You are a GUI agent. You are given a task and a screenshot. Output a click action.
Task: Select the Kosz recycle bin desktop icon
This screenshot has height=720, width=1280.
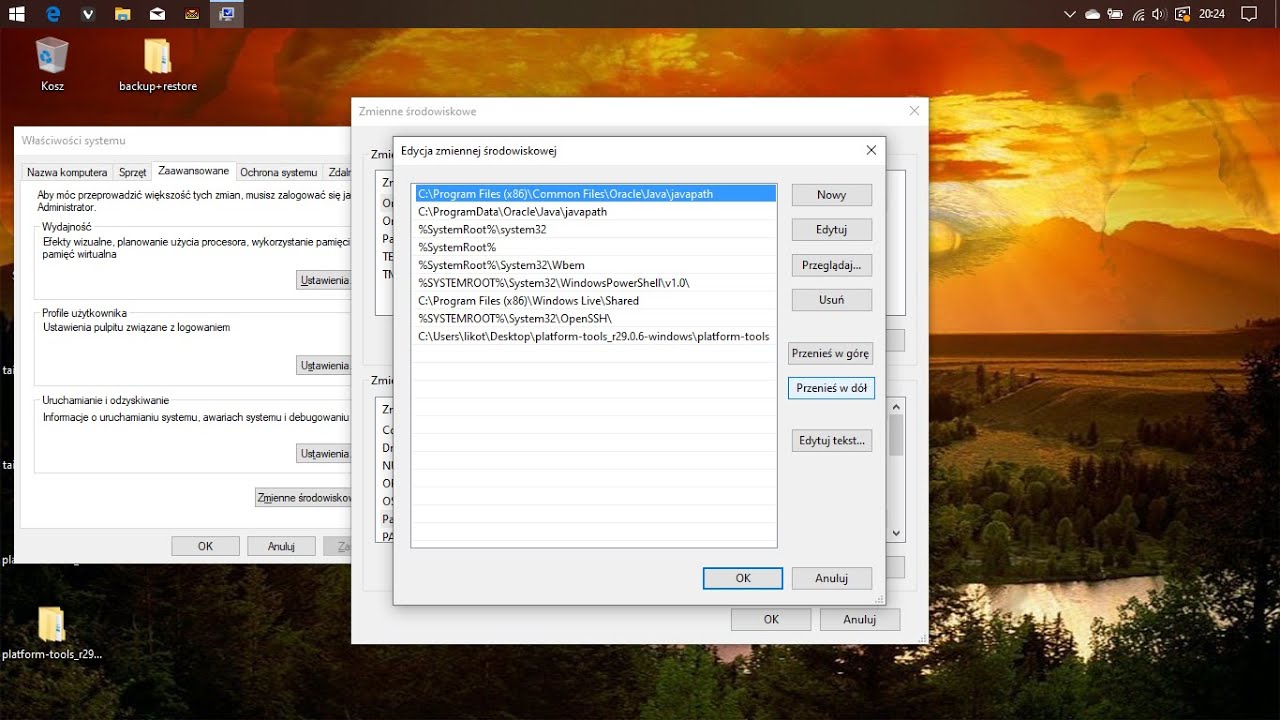tap(52, 65)
